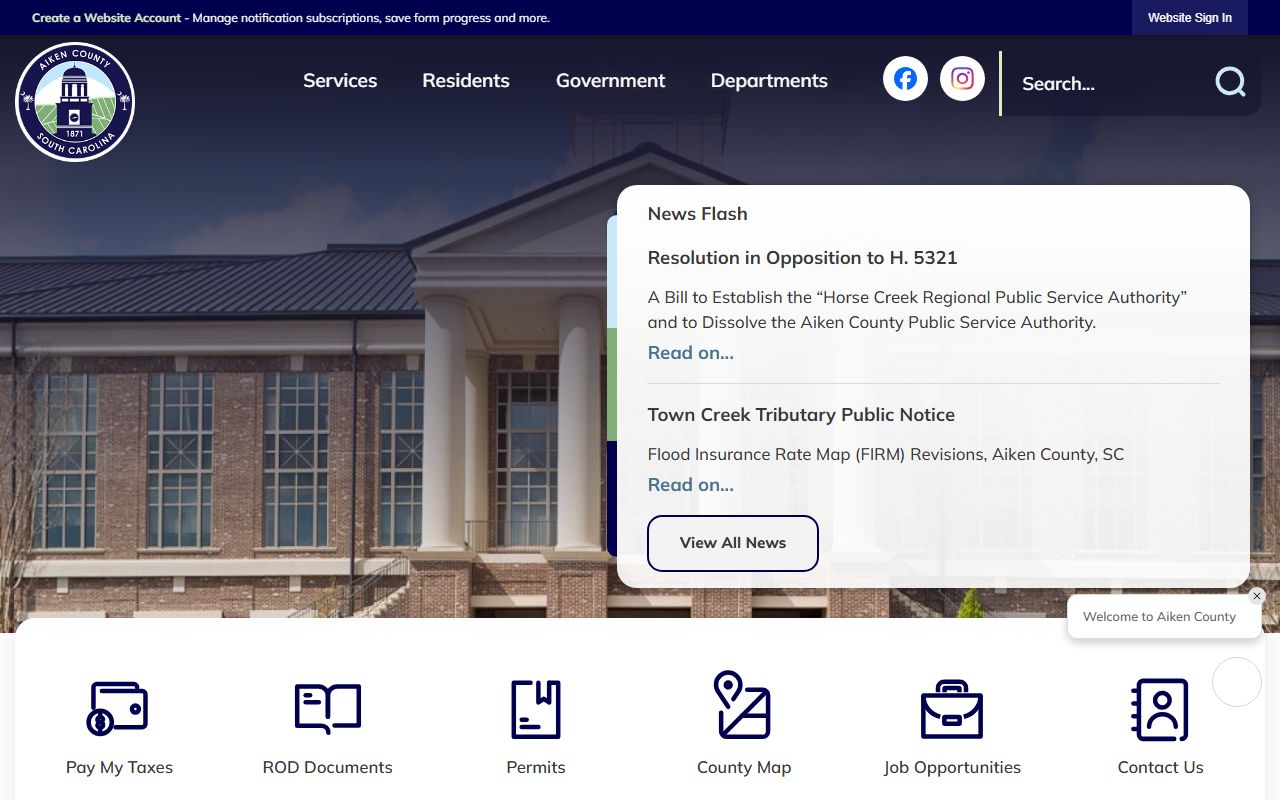The image size is (1280, 800).
Task: Click the County Map label
Action: [744, 767]
